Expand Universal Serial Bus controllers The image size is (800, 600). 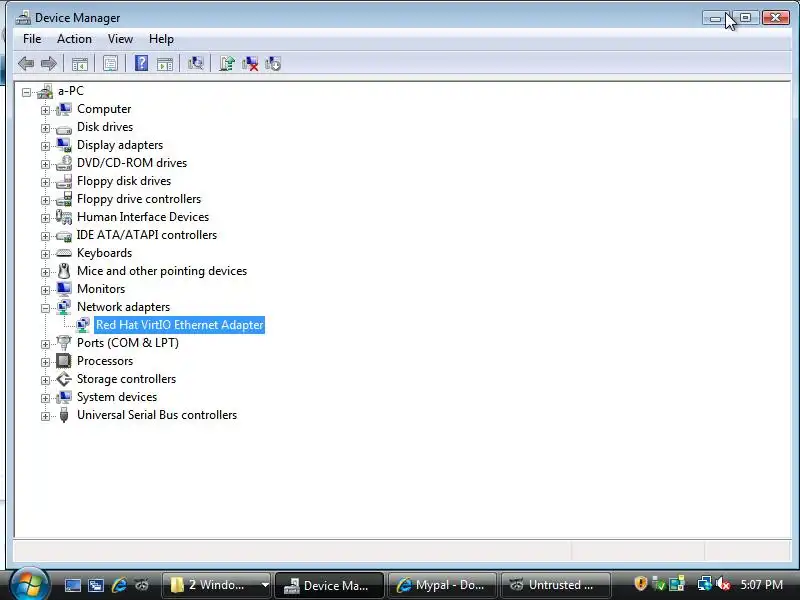point(45,416)
